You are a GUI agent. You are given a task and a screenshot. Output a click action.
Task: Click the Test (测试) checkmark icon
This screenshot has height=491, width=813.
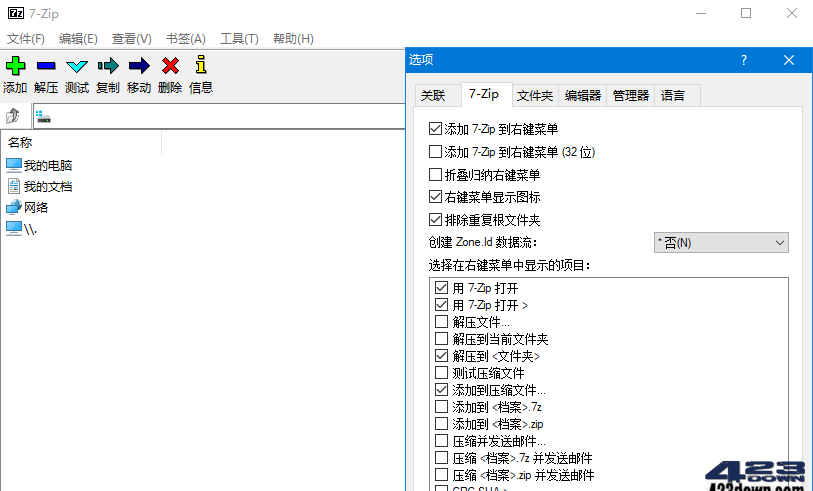point(77,66)
